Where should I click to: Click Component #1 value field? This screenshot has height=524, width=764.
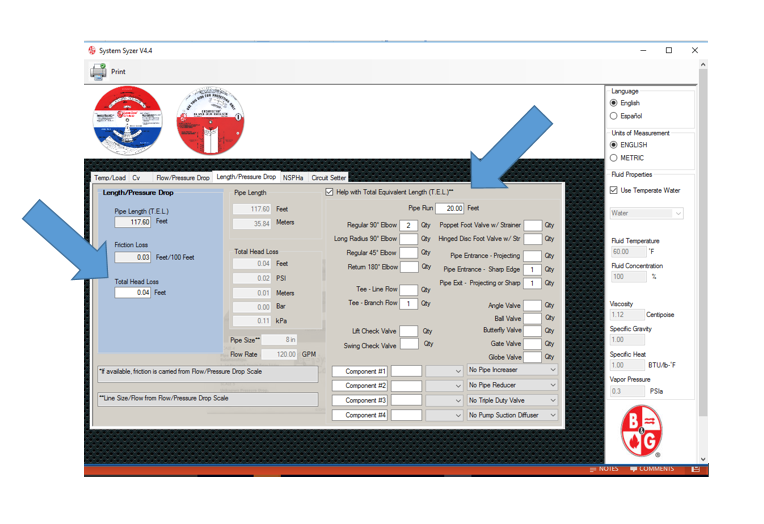[406, 371]
